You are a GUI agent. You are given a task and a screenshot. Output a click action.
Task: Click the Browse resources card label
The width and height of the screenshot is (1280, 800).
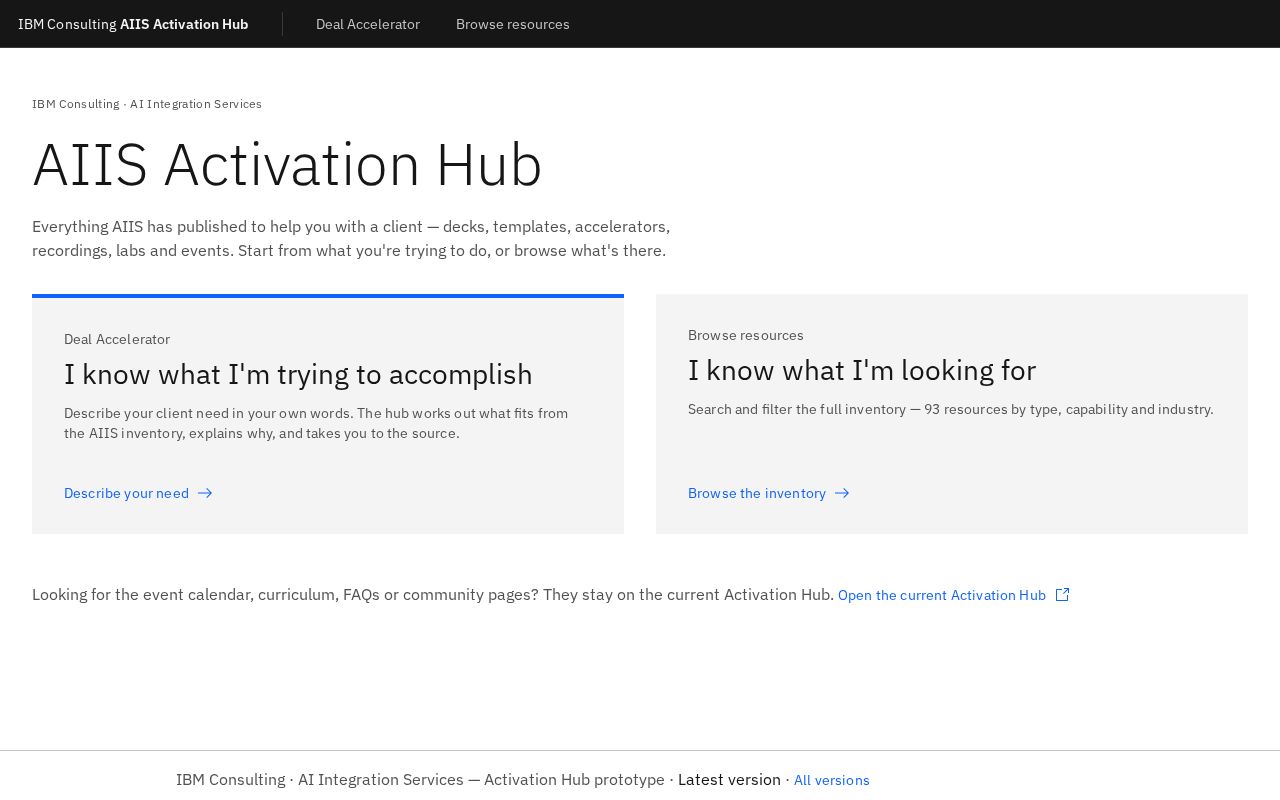pos(746,335)
